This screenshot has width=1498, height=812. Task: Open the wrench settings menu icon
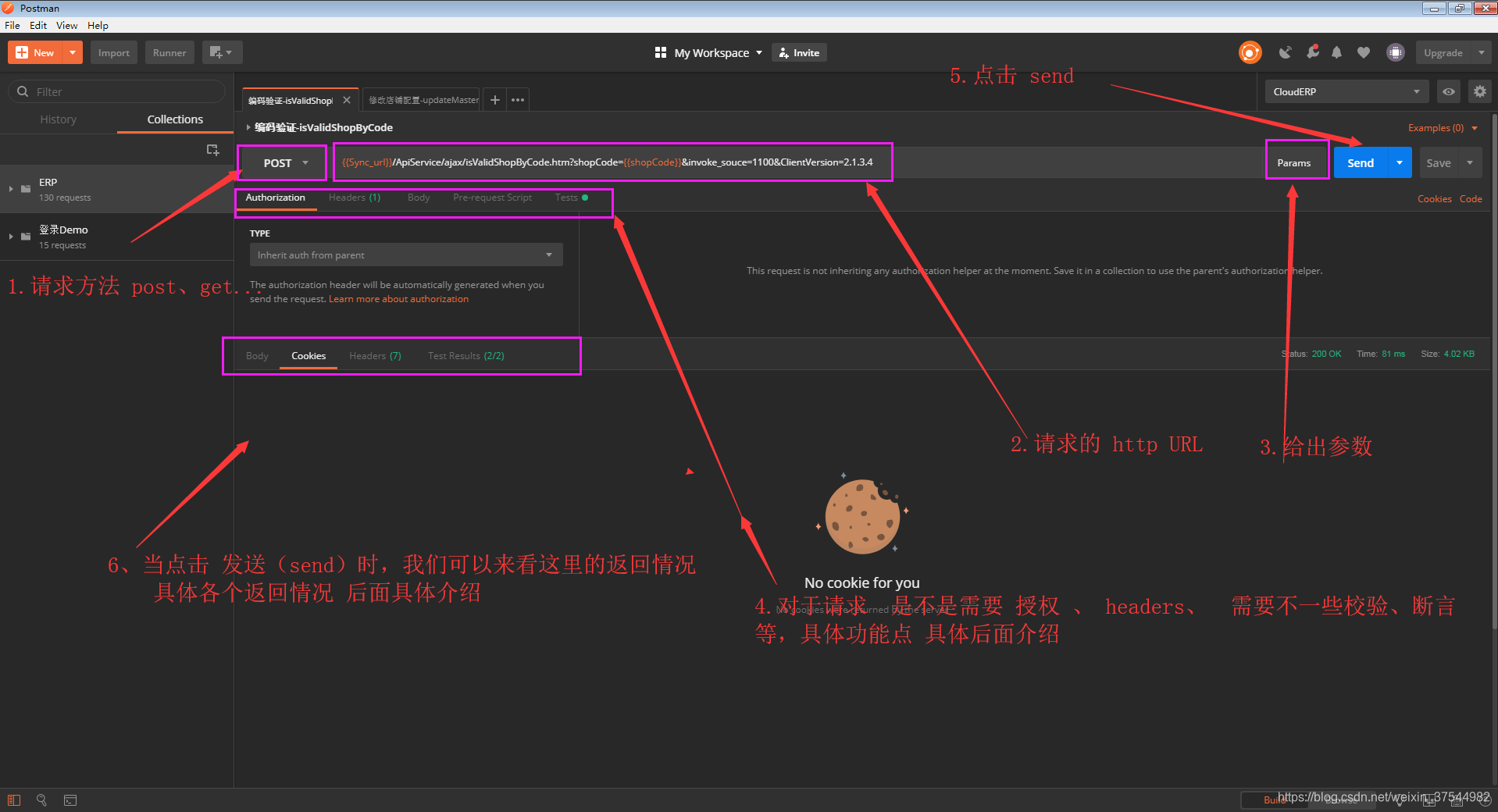[x=1312, y=52]
